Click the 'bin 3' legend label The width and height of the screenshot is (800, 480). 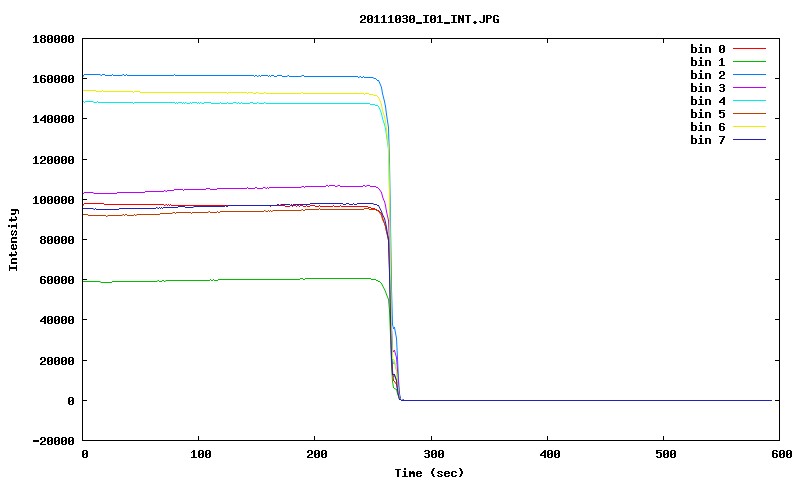[x=708, y=88]
